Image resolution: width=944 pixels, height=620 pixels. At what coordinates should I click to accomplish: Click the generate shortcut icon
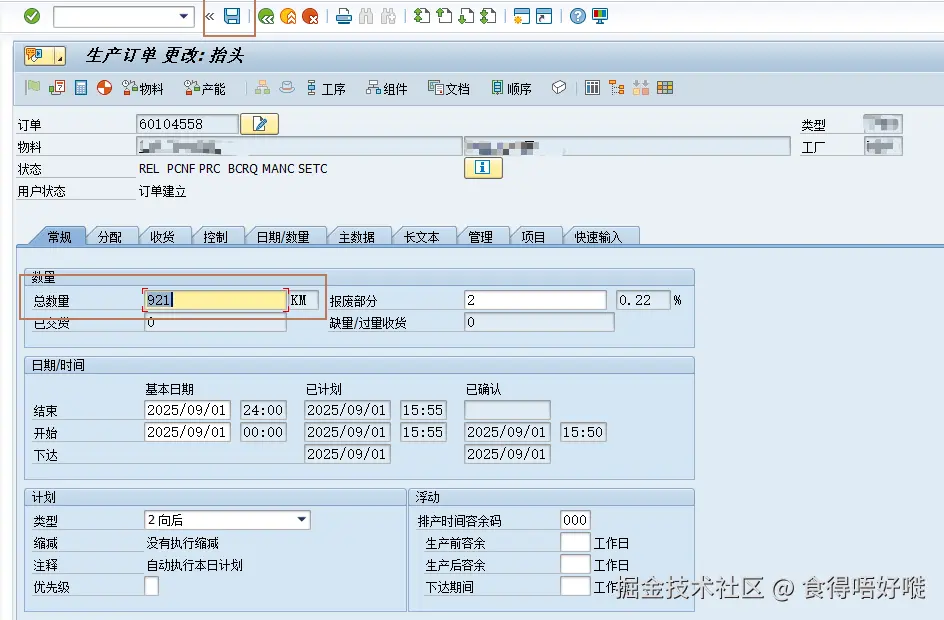[x=544, y=16]
